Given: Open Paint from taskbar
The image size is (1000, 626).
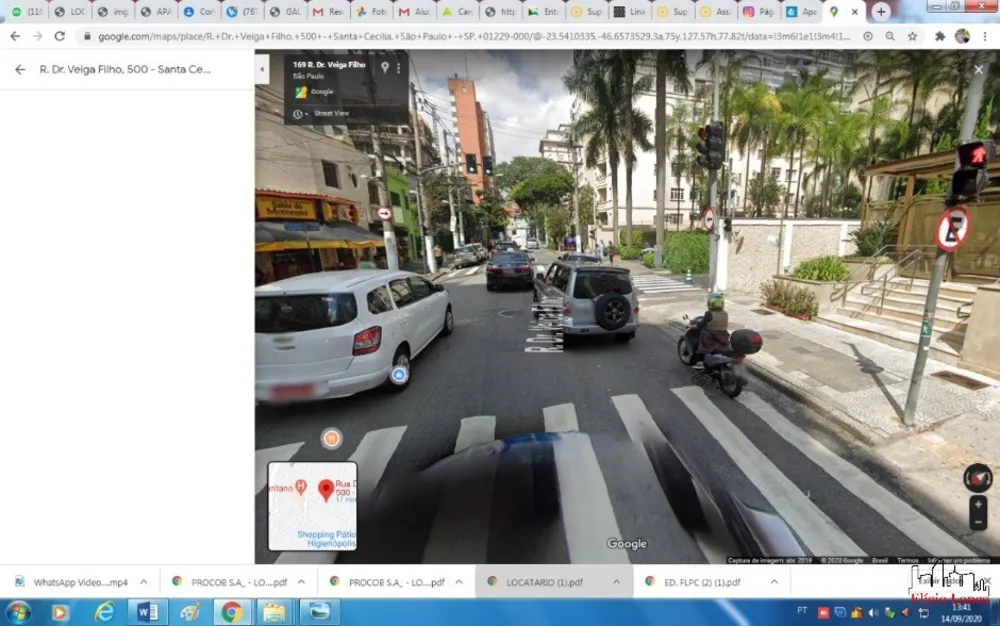Looking at the screenshot, I should coord(190,613).
